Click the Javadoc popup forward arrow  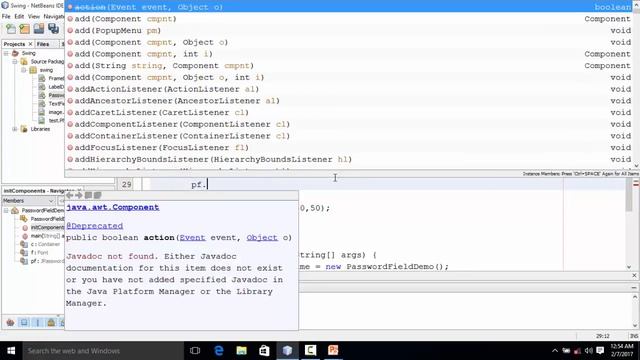pos(79,196)
